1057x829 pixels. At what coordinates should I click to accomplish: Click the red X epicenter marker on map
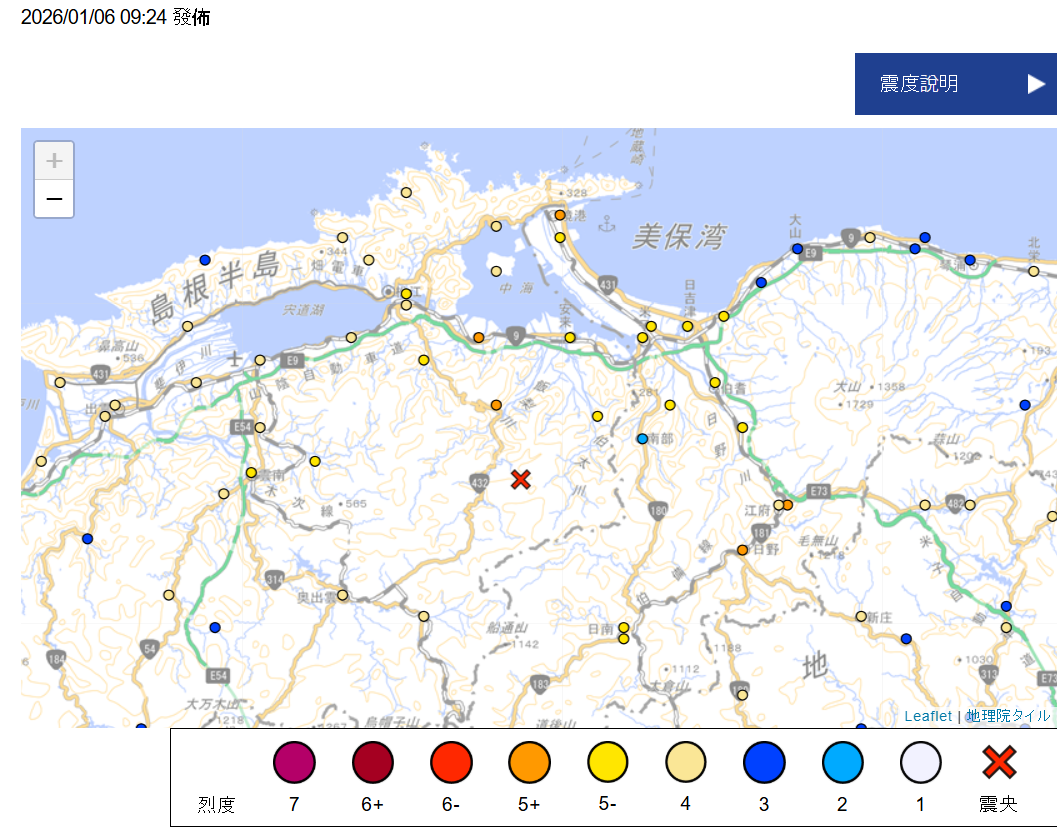tap(520, 479)
